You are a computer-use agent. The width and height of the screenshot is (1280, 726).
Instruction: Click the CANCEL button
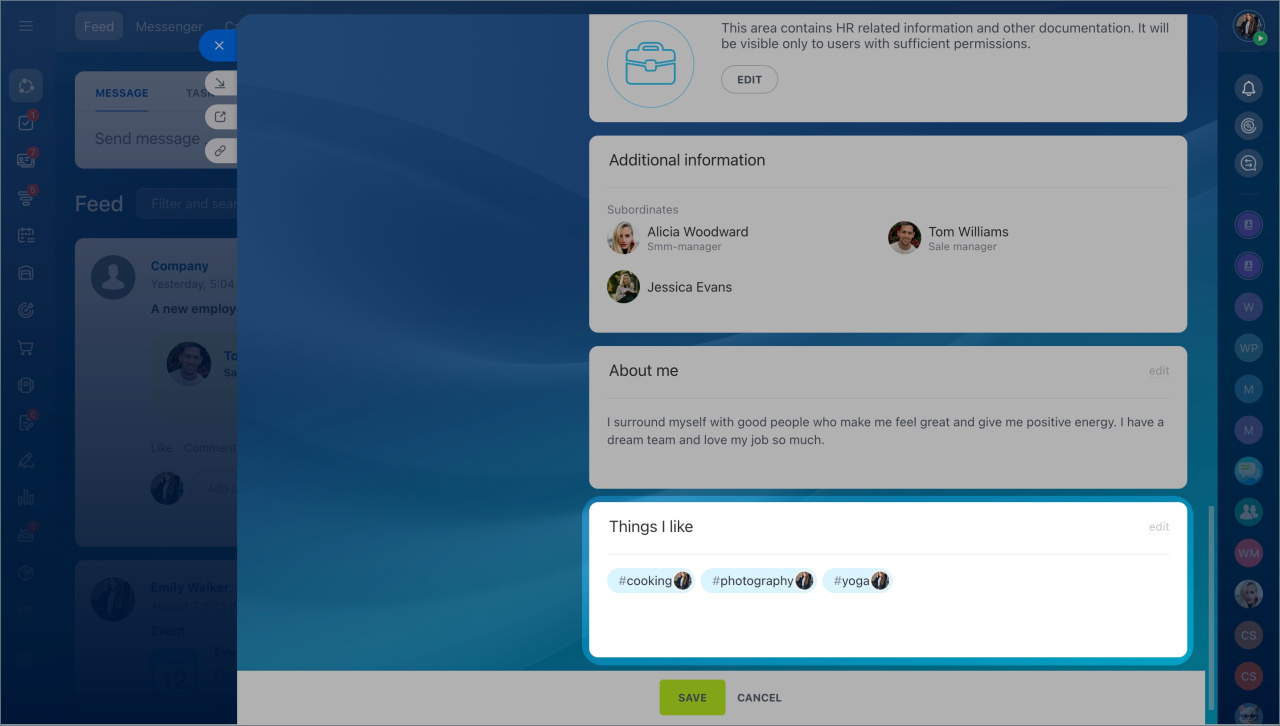coord(759,698)
